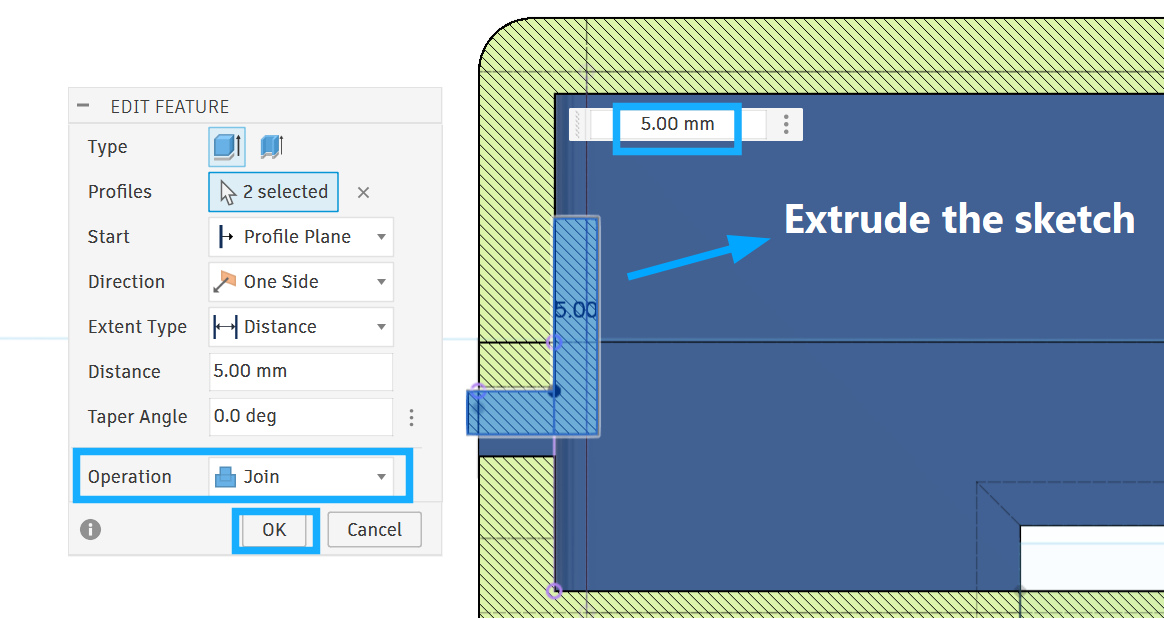This screenshot has width=1164, height=618.
Task: Click the 2 selected profiles button
Action: click(x=273, y=192)
